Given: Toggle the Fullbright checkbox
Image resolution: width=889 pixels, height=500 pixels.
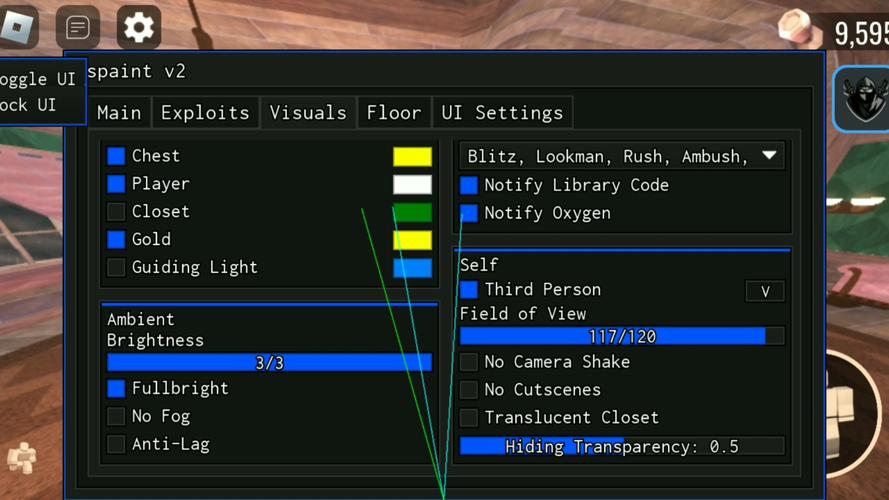Looking at the screenshot, I should tap(116, 388).
